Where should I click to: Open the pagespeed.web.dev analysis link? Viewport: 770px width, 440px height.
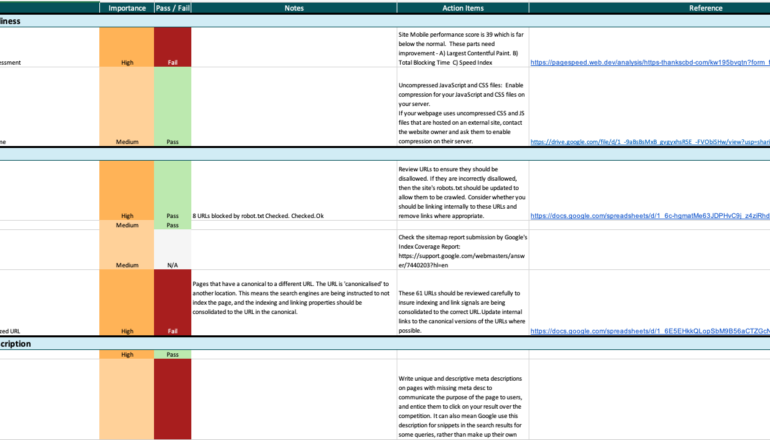click(650, 62)
